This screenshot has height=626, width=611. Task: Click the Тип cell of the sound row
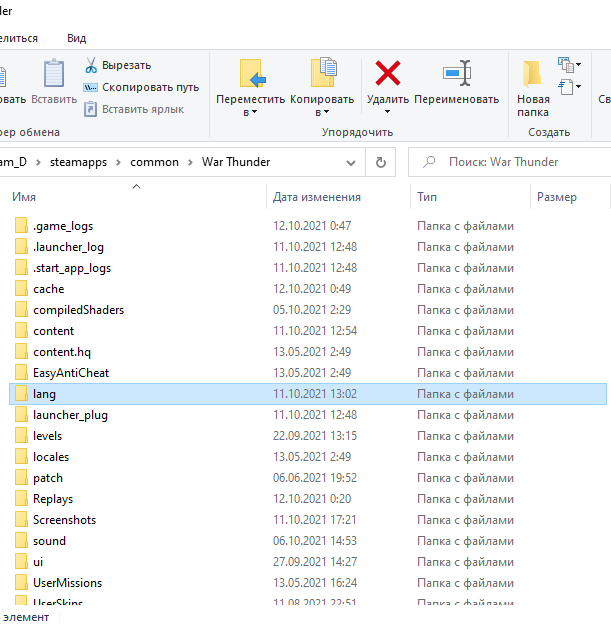[465, 541]
